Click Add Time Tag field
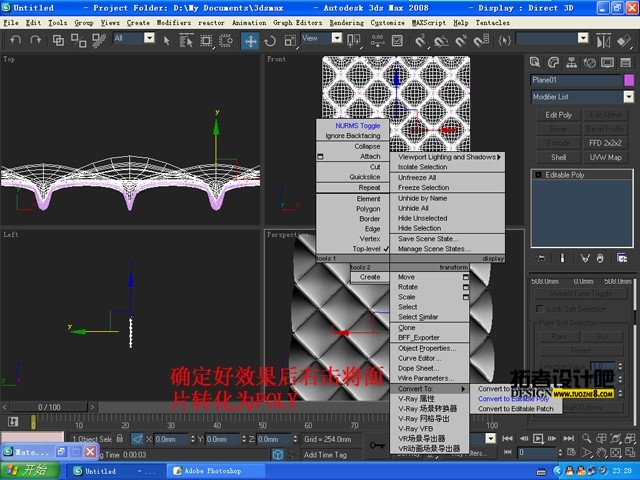The height and width of the screenshot is (480, 640). (x=325, y=455)
